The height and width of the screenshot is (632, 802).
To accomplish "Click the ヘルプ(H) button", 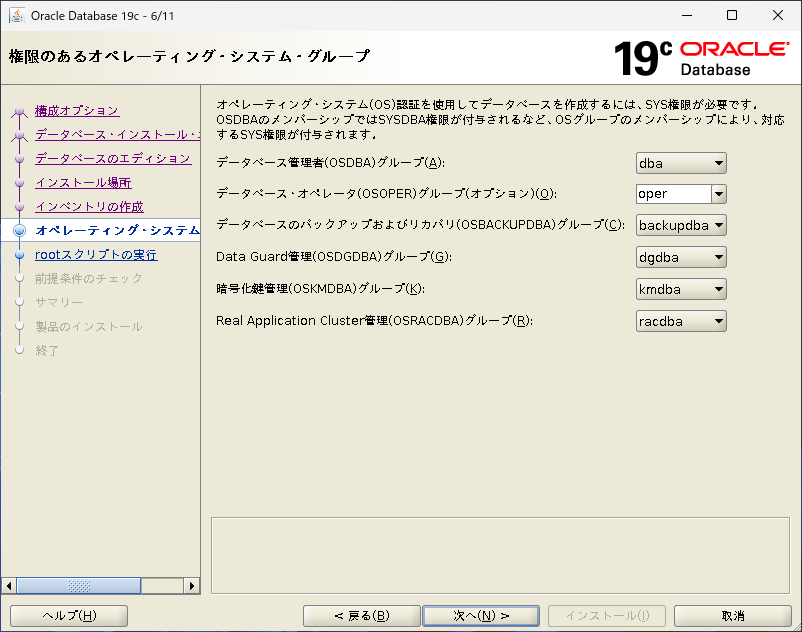I will [69, 616].
